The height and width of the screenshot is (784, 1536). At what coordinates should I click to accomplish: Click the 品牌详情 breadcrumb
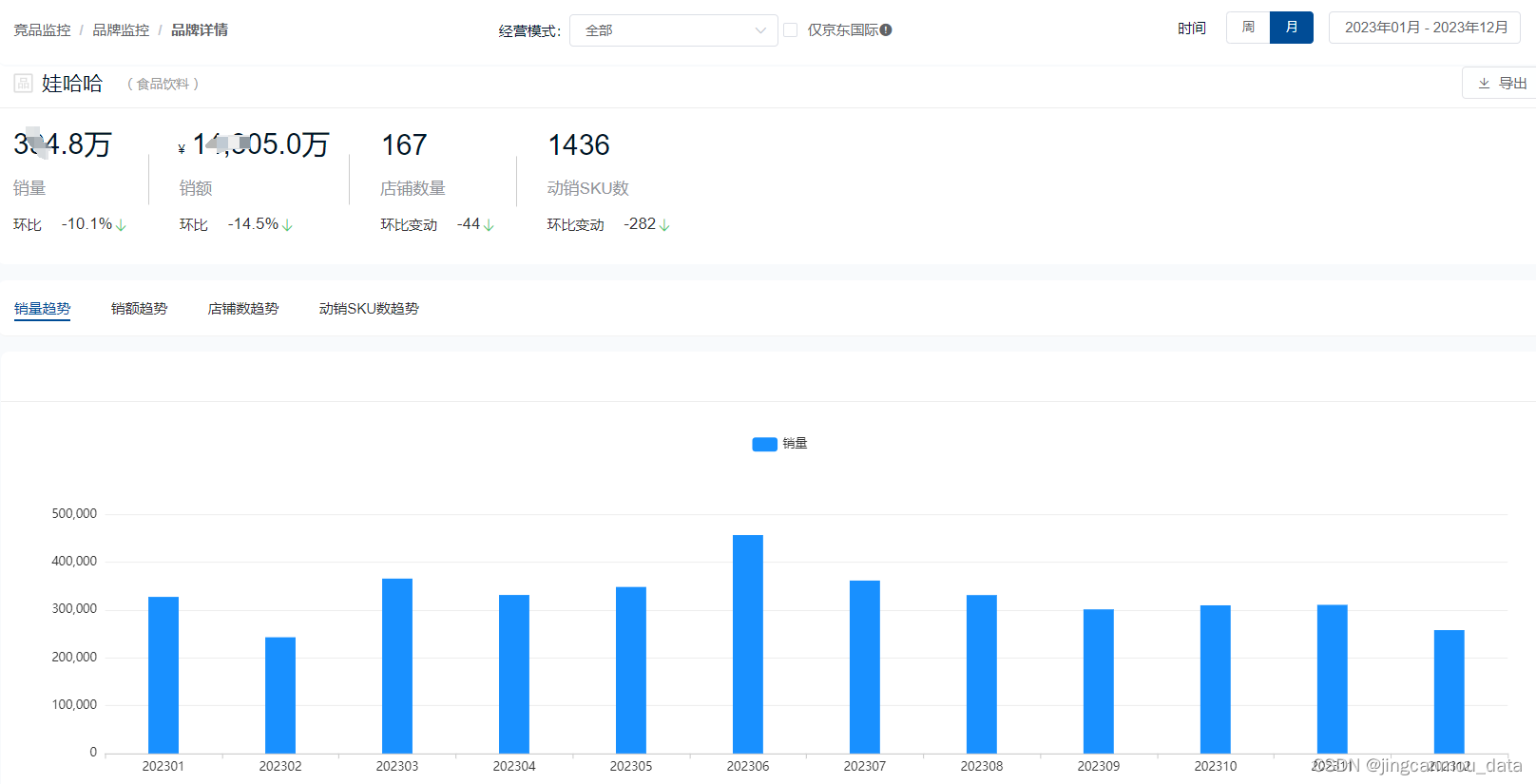pyautogui.click(x=200, y=30)
